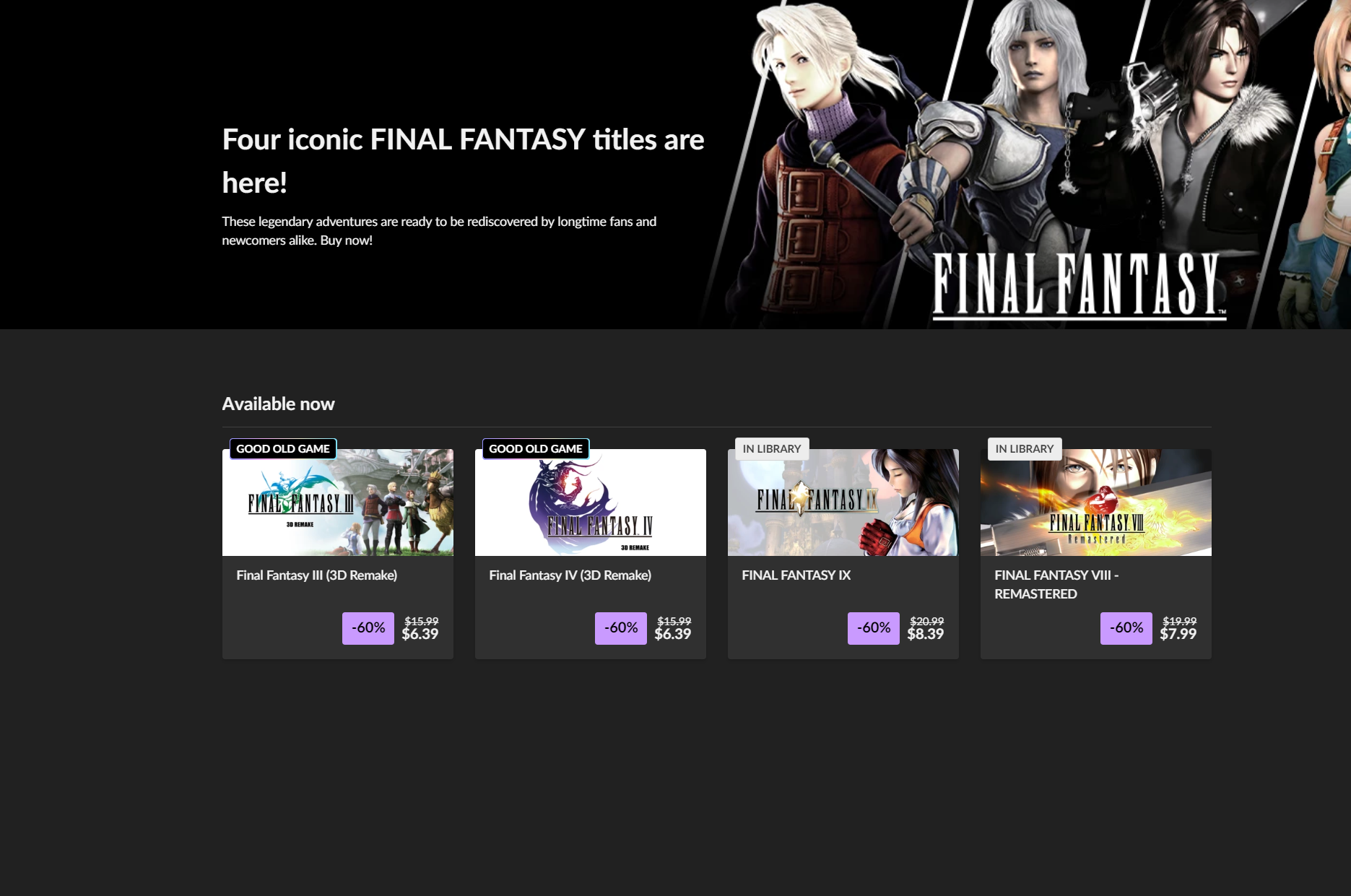Click the -60% badge on FINAL FANTASY IX
Screen dimensions: 1351x896
(874, 628)
